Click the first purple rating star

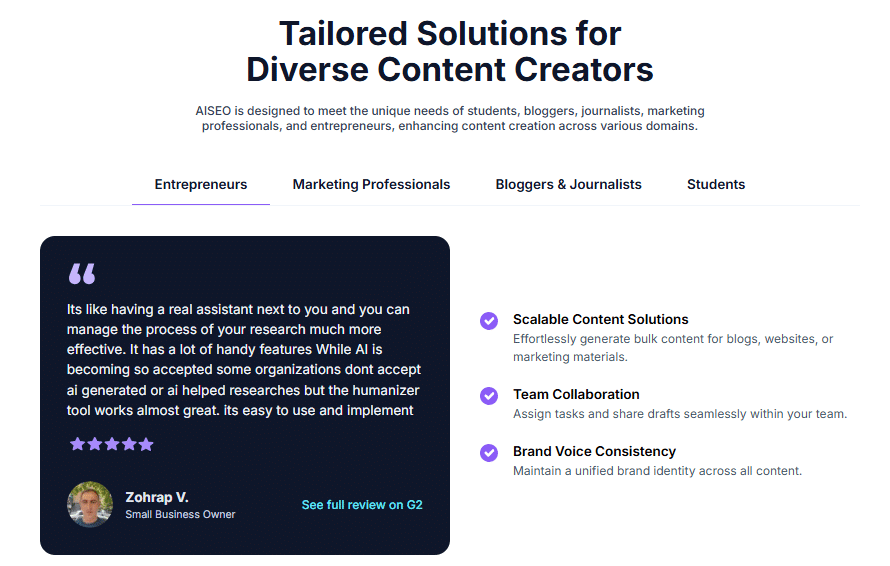click(x=77, y=444)
